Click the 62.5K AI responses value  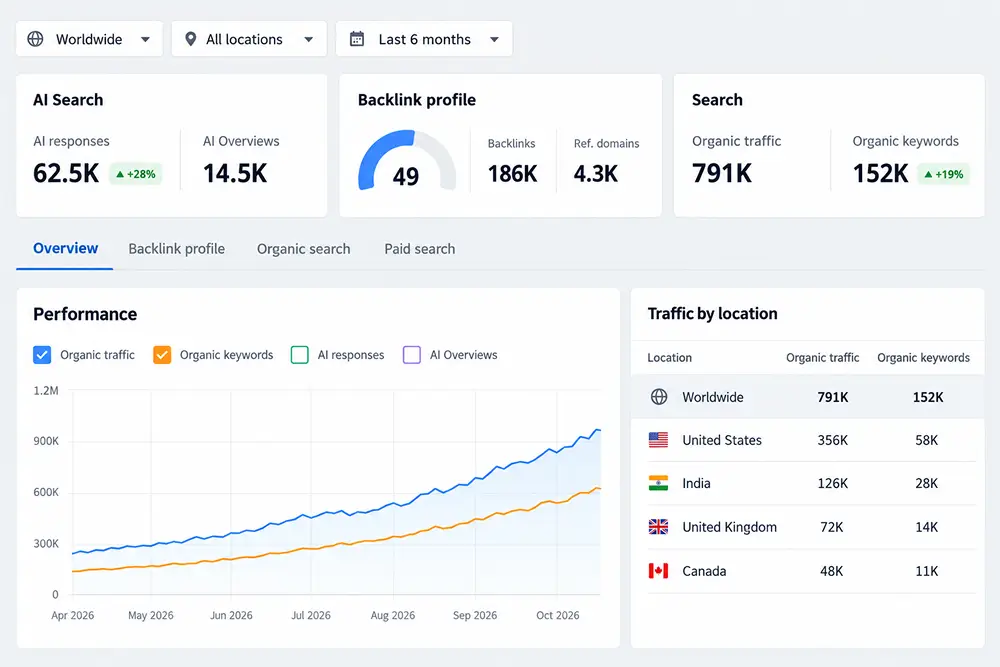coord(66,173)
